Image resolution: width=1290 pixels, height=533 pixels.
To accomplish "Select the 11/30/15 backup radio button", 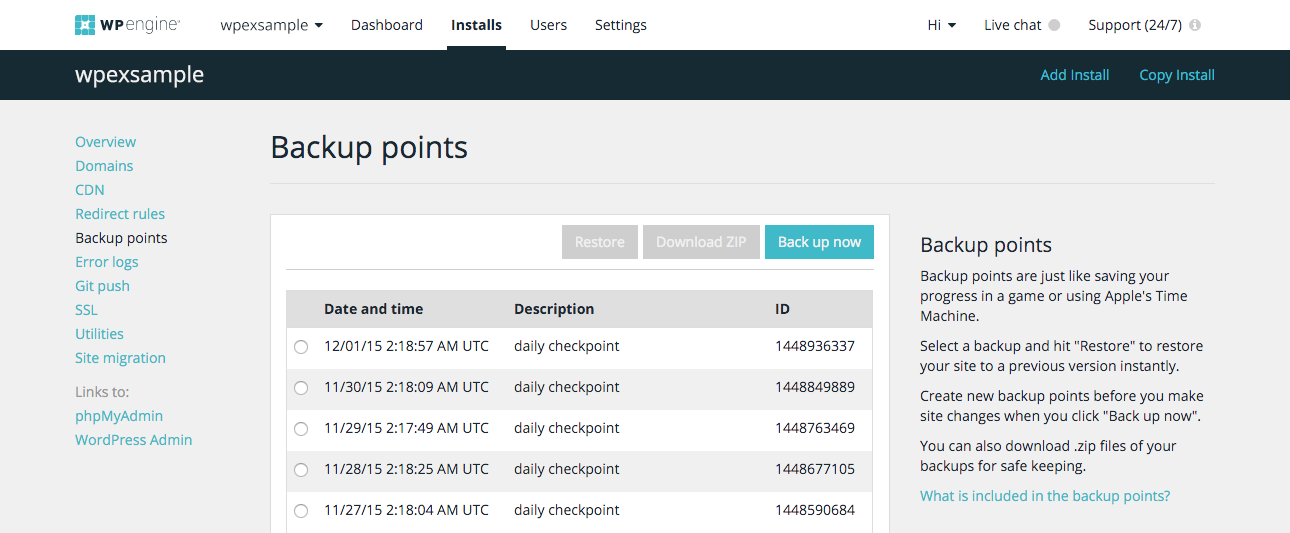I will pyautogui.click(x=301, y=388).
